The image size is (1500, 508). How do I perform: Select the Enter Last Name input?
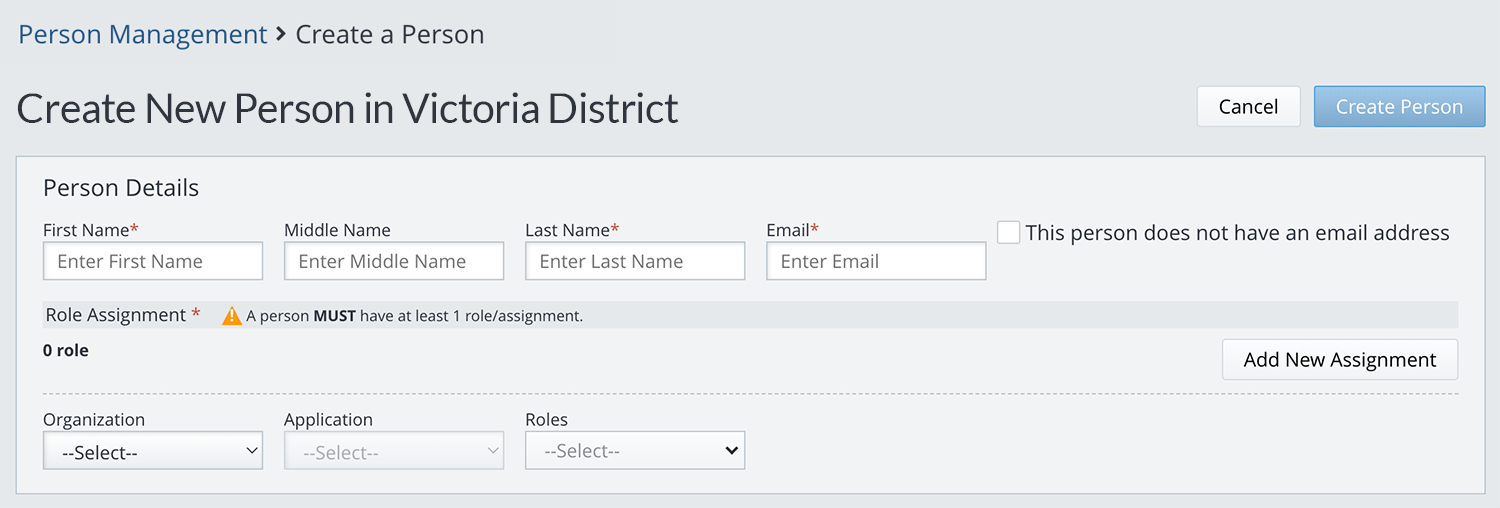pyautogui.click(x=635, y=262)
